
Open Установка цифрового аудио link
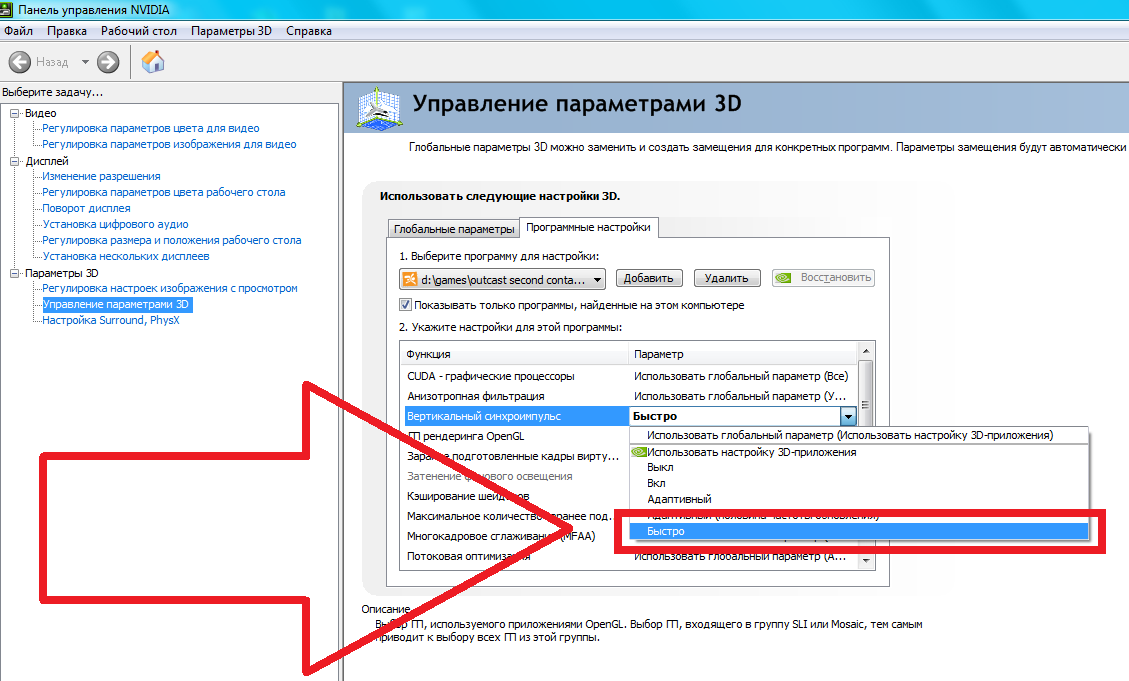115,224
